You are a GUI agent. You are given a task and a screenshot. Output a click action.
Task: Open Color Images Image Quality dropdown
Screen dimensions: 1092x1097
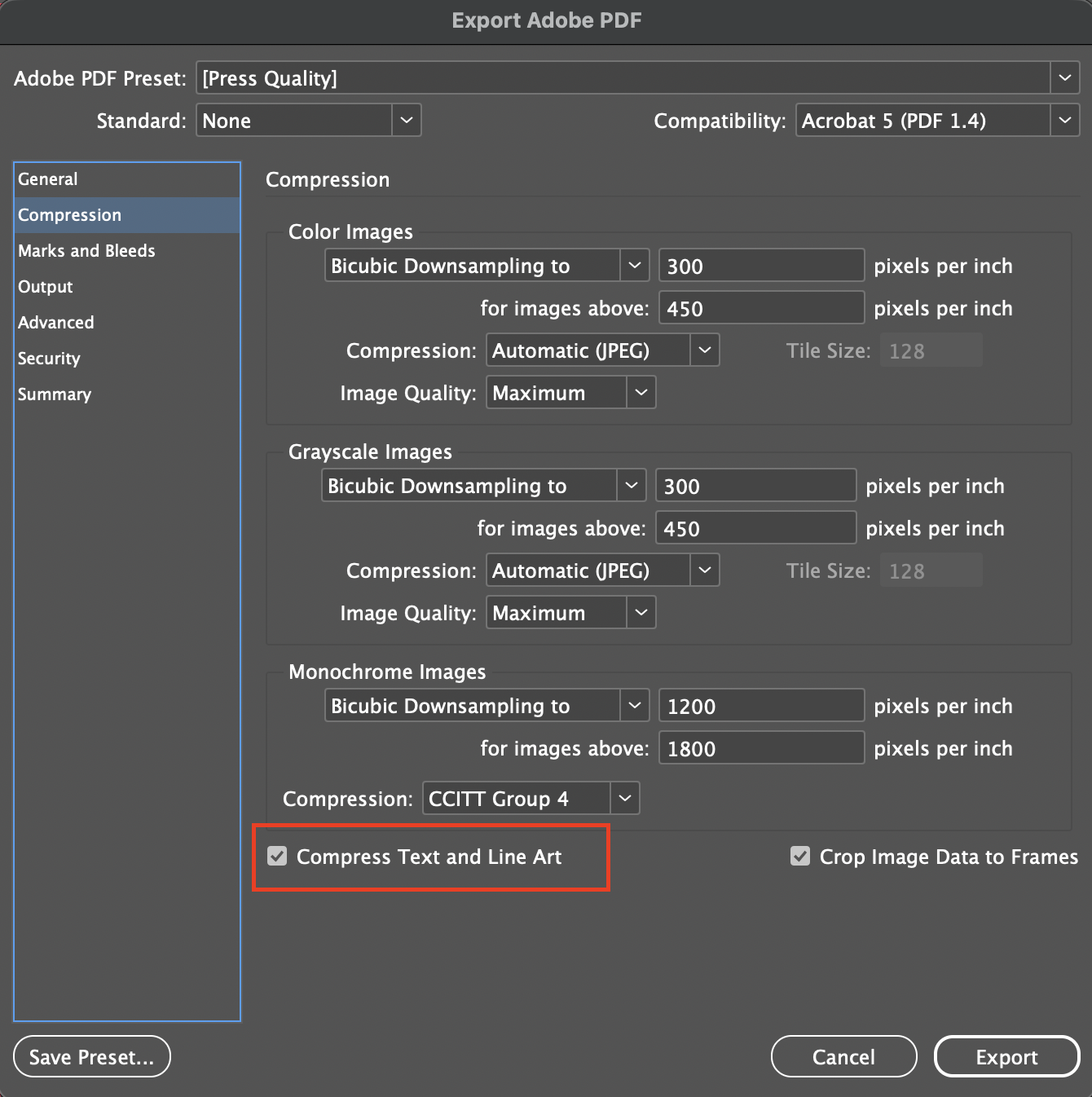[571, 393]
